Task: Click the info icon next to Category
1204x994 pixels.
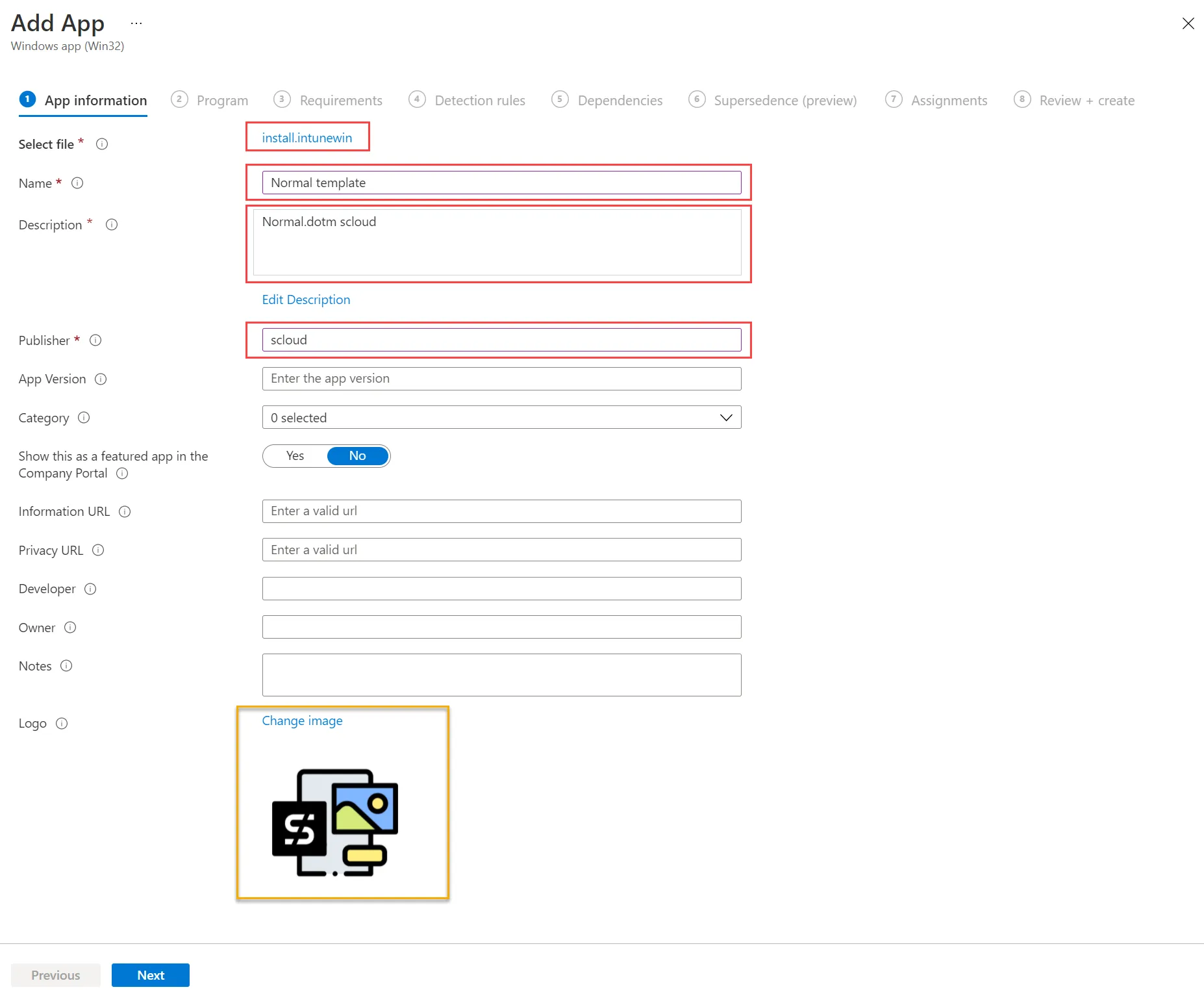Action: (84, 418)
